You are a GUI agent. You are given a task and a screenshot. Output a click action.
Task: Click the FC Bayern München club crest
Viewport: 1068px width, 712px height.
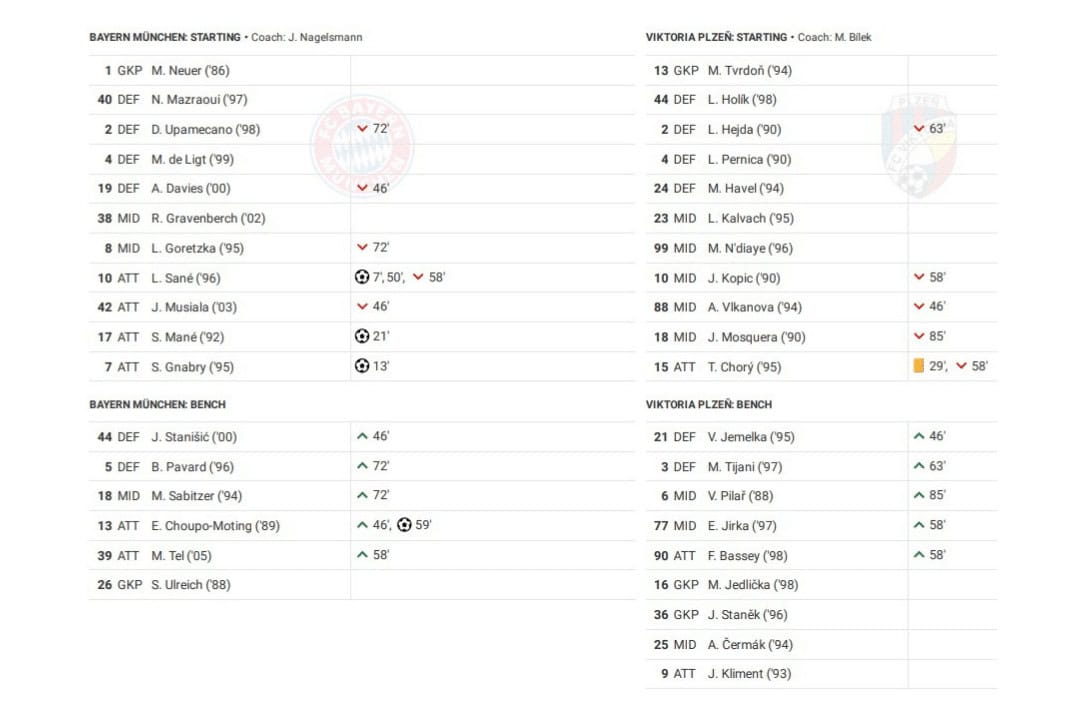coord(361,146)
